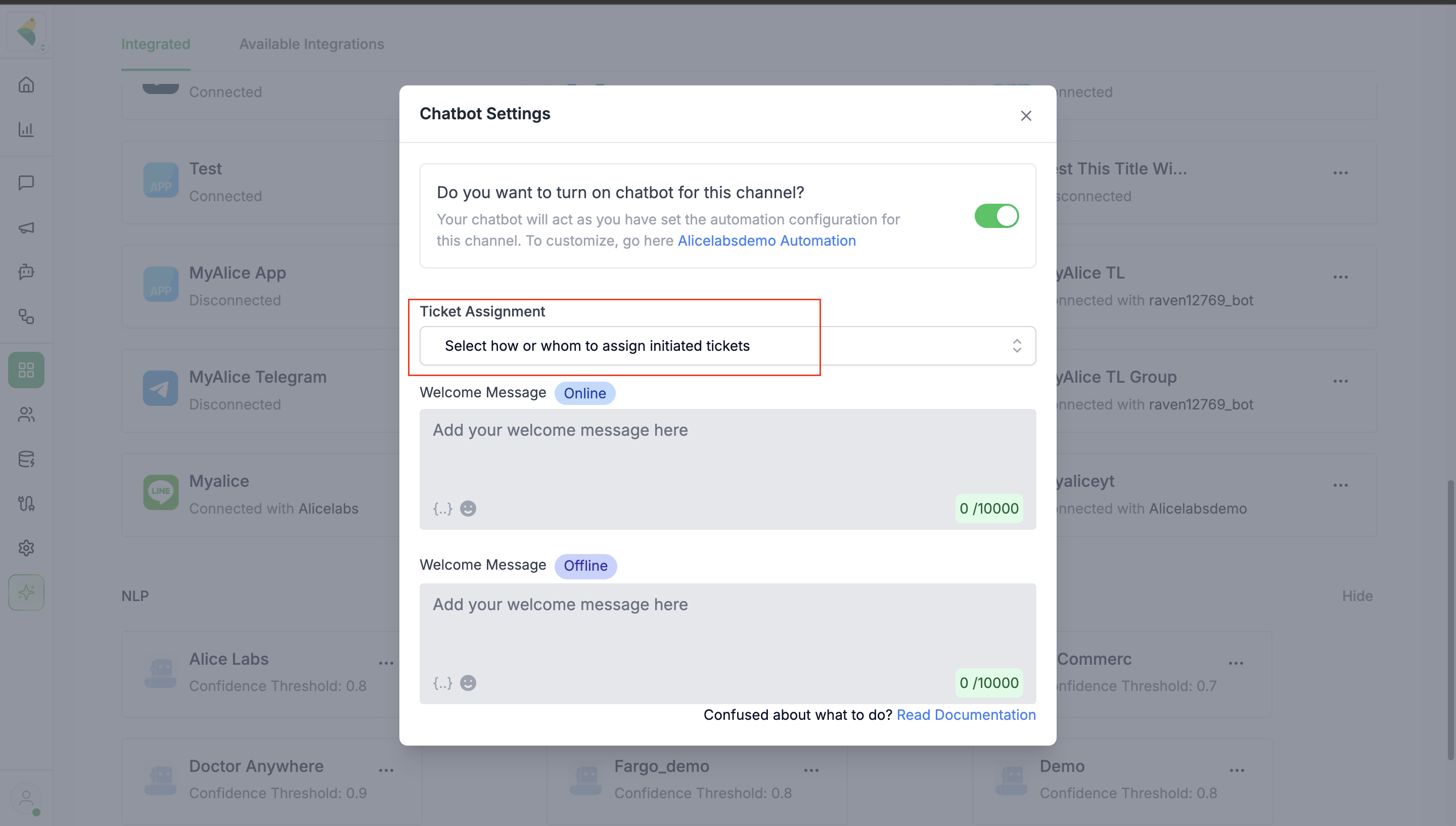Click the bot icon on Fargo_demo card

(586, 780)
